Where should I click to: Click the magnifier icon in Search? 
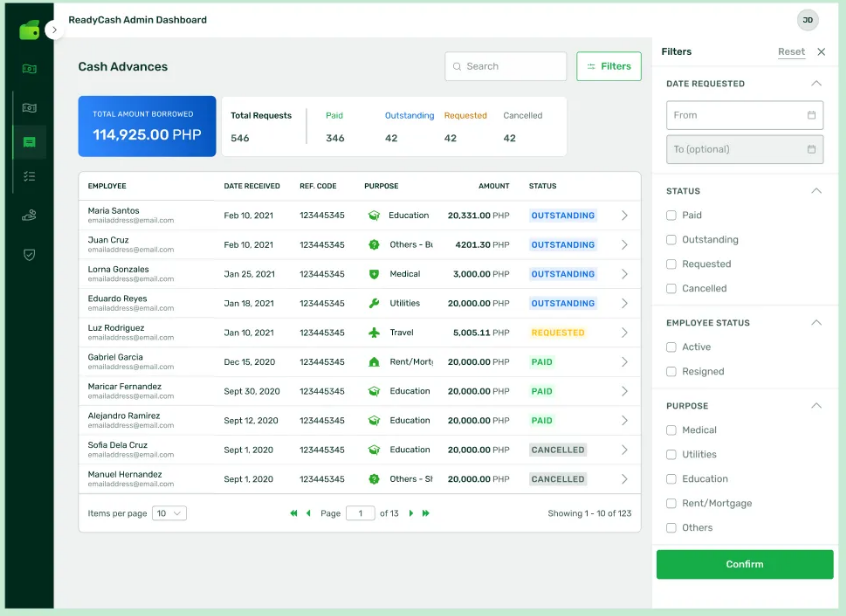457,66
